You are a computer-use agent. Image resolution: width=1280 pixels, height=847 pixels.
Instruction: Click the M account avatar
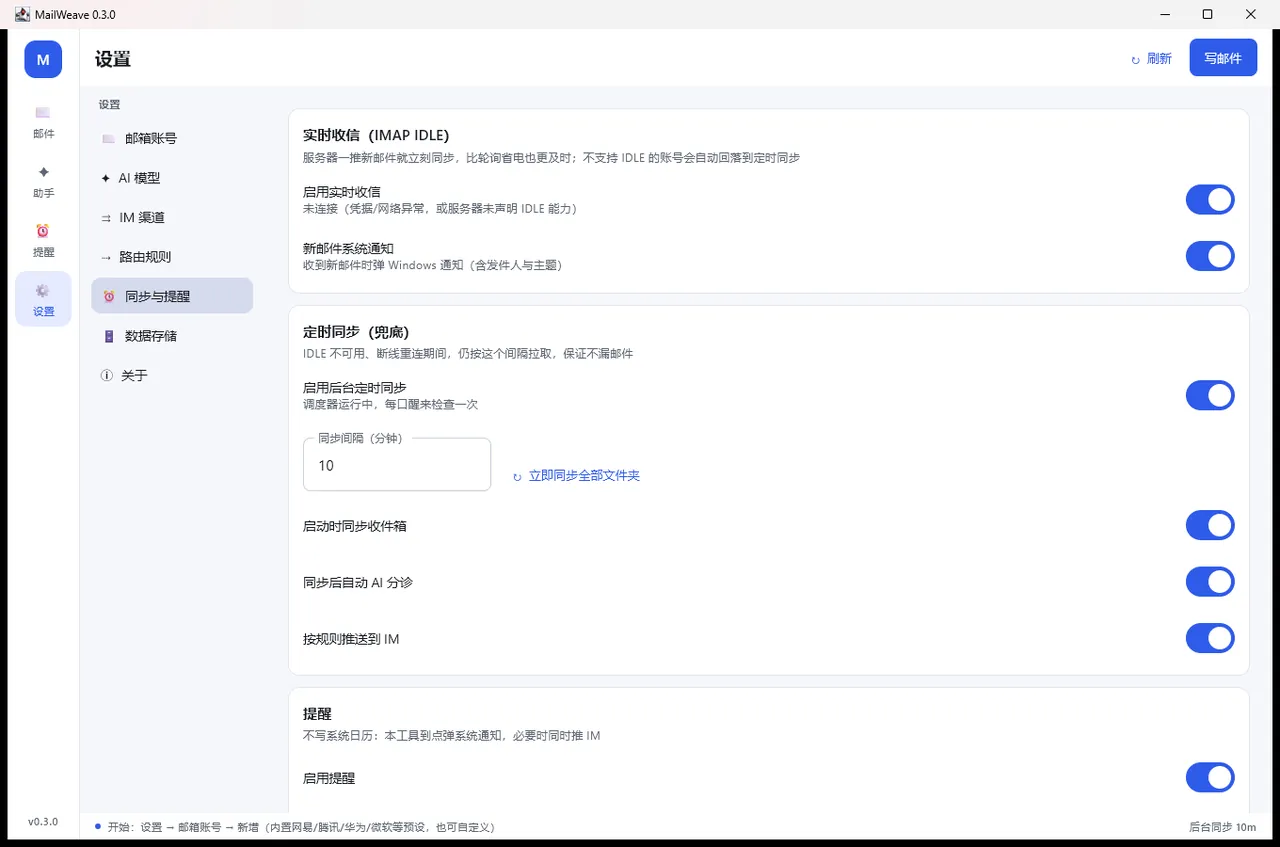point(43,59)
